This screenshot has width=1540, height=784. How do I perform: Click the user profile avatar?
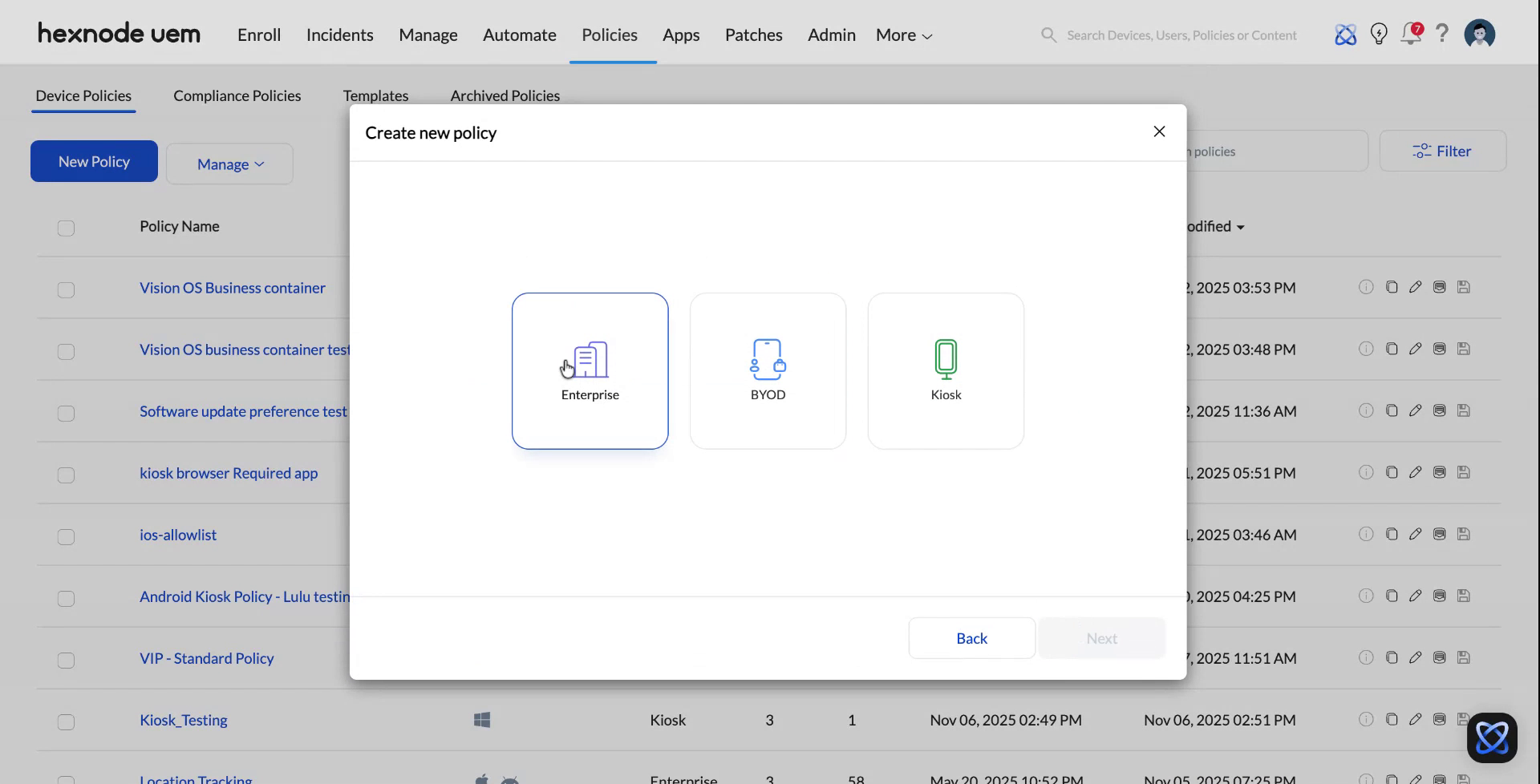1480,34
